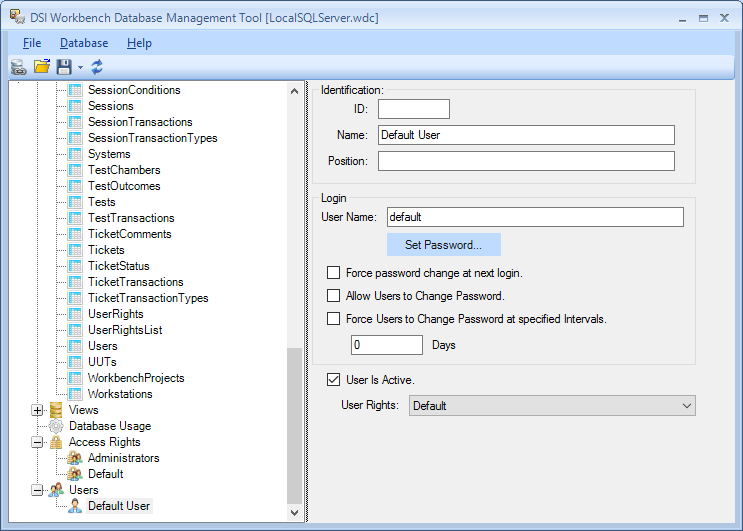Click the Users node people icon
Viewport: 743px width, 531px height.
click(x=56, y=490)
